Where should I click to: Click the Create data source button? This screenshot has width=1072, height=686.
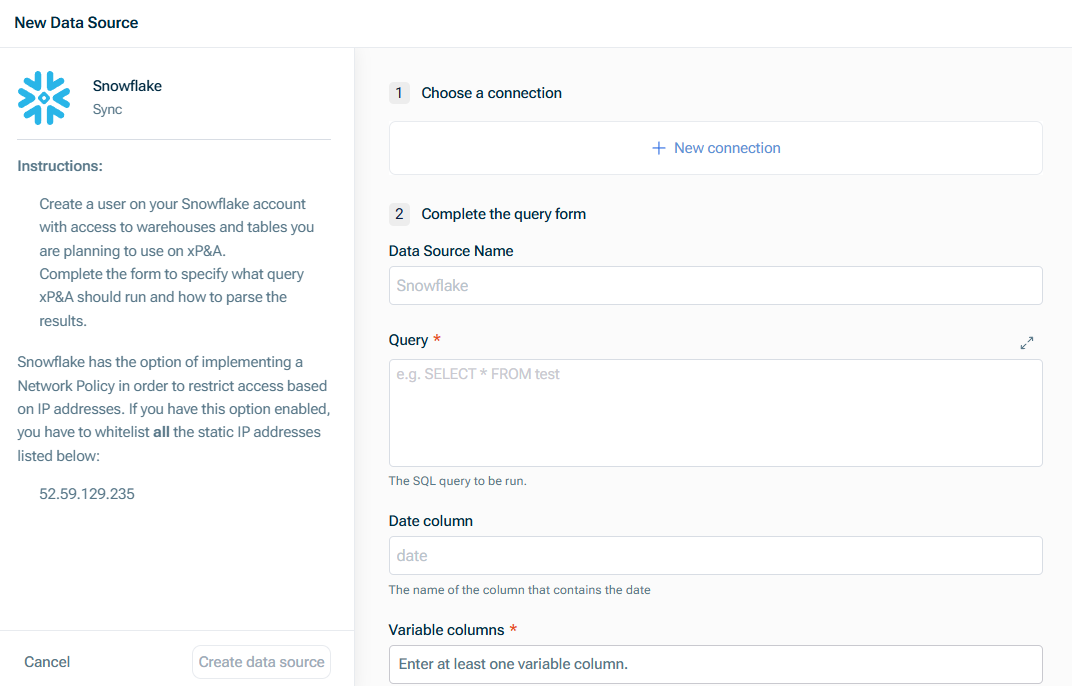pos(261,662)
